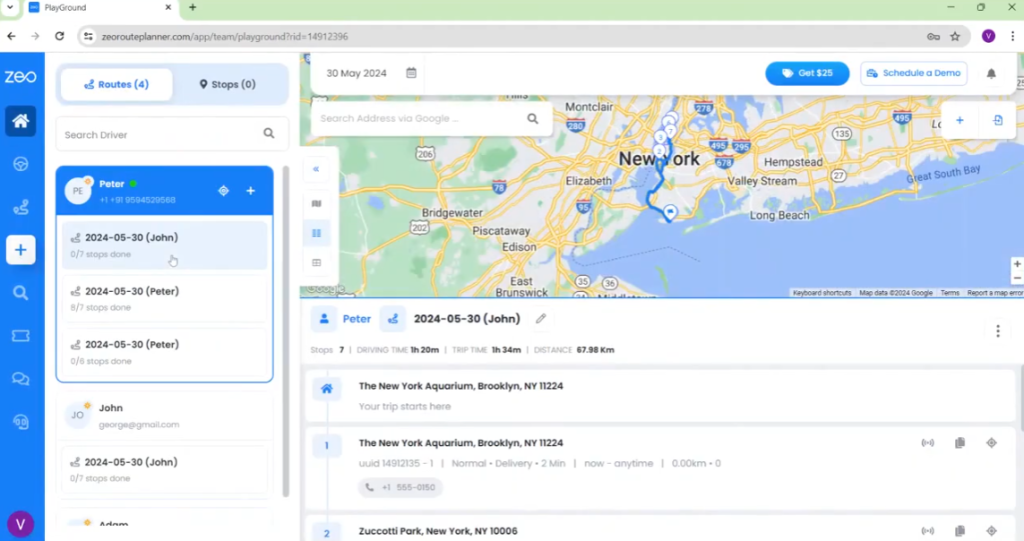Switch to the Routes (4) tab
1024x541 pixels.
pyautogui.click(x=116, y=84)
